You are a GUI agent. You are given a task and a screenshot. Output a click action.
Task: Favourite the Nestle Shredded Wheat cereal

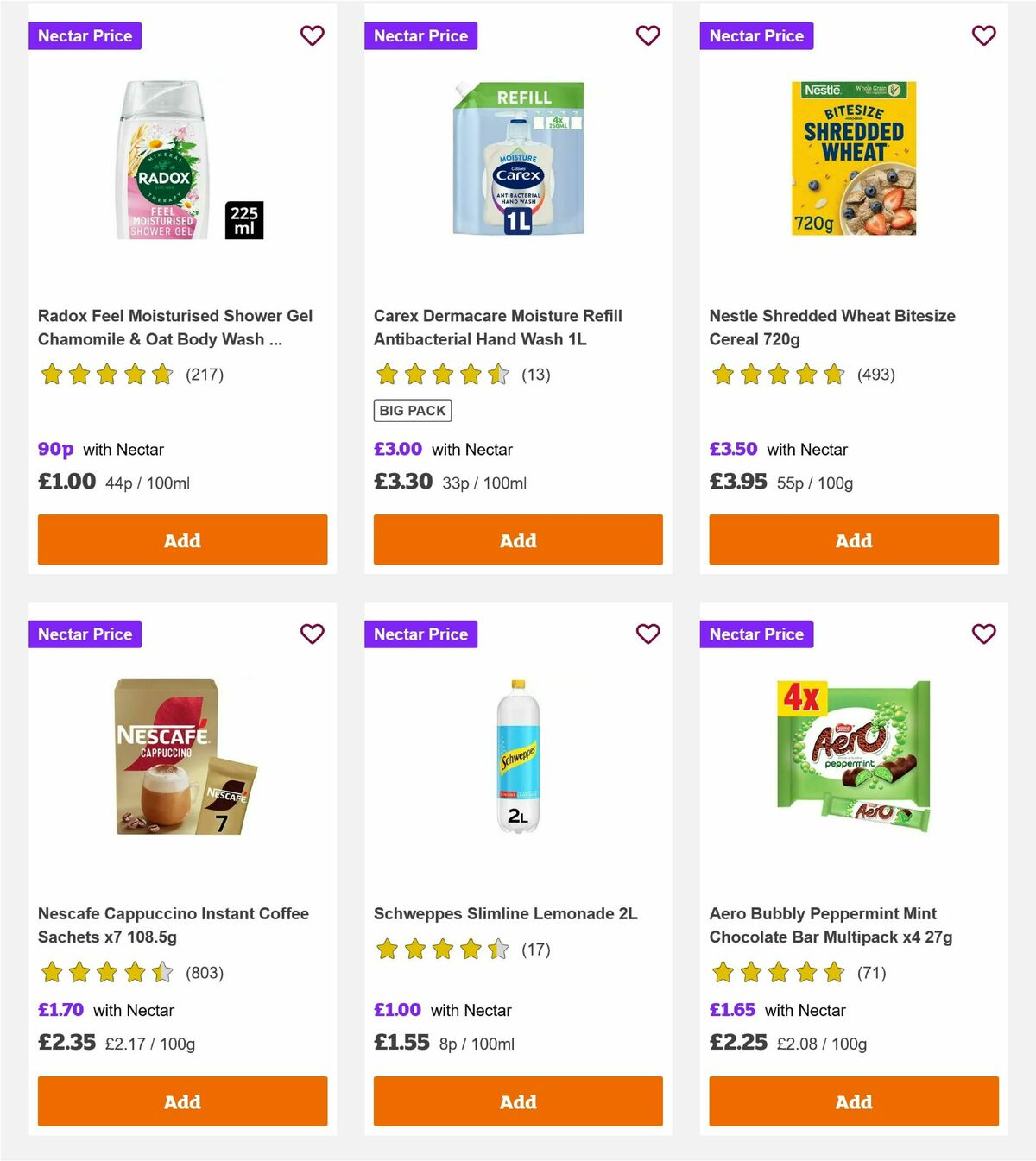tap(983, 35)
